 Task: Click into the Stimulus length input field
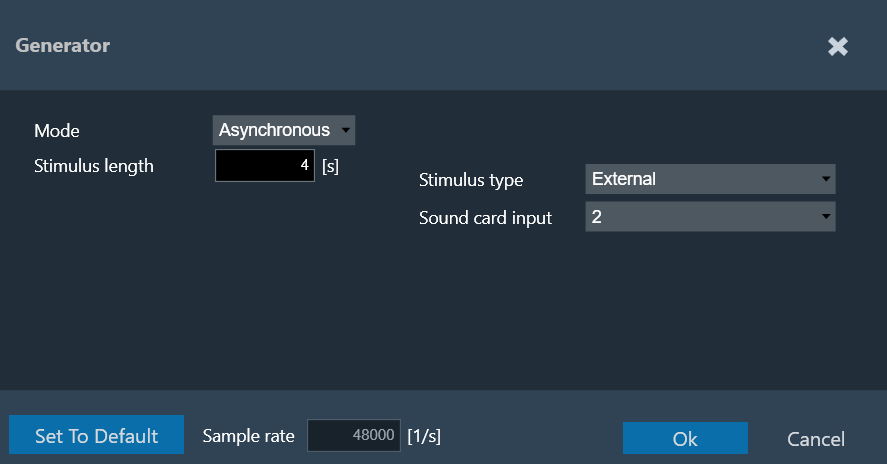coord(265,166)
